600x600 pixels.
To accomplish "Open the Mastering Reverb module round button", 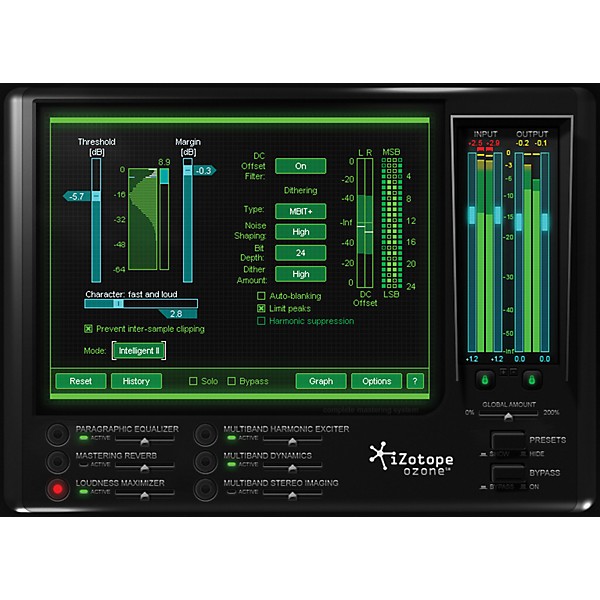I will [x=58, y=461].
